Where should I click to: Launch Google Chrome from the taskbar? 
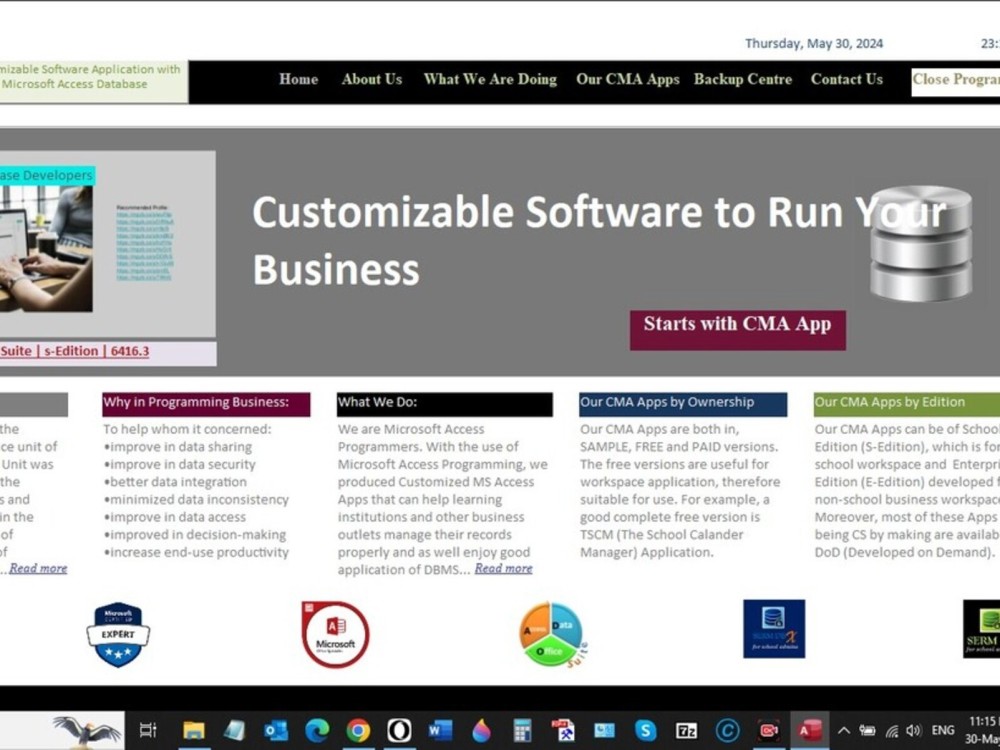click(x=358, y=730)
